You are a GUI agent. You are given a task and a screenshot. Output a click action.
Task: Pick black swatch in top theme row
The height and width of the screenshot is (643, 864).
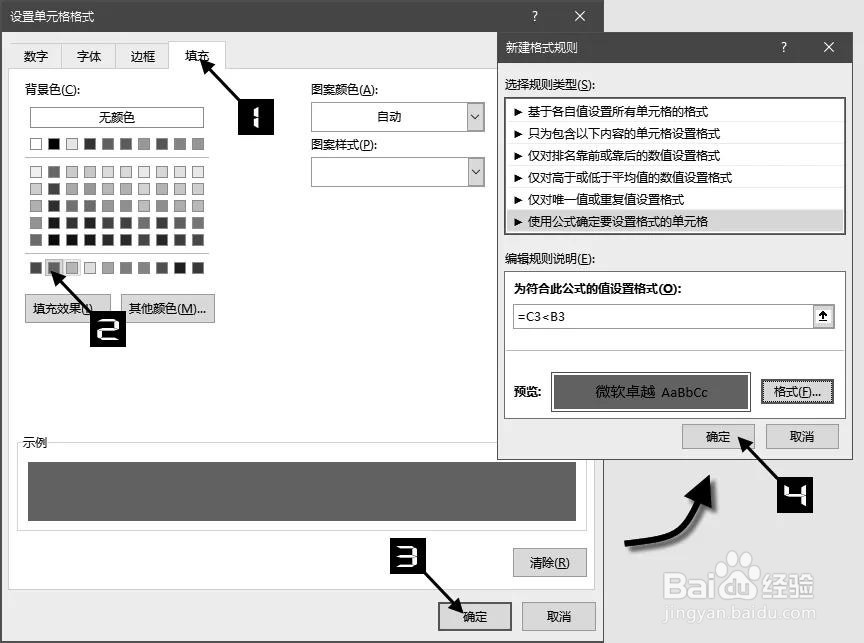53,144
